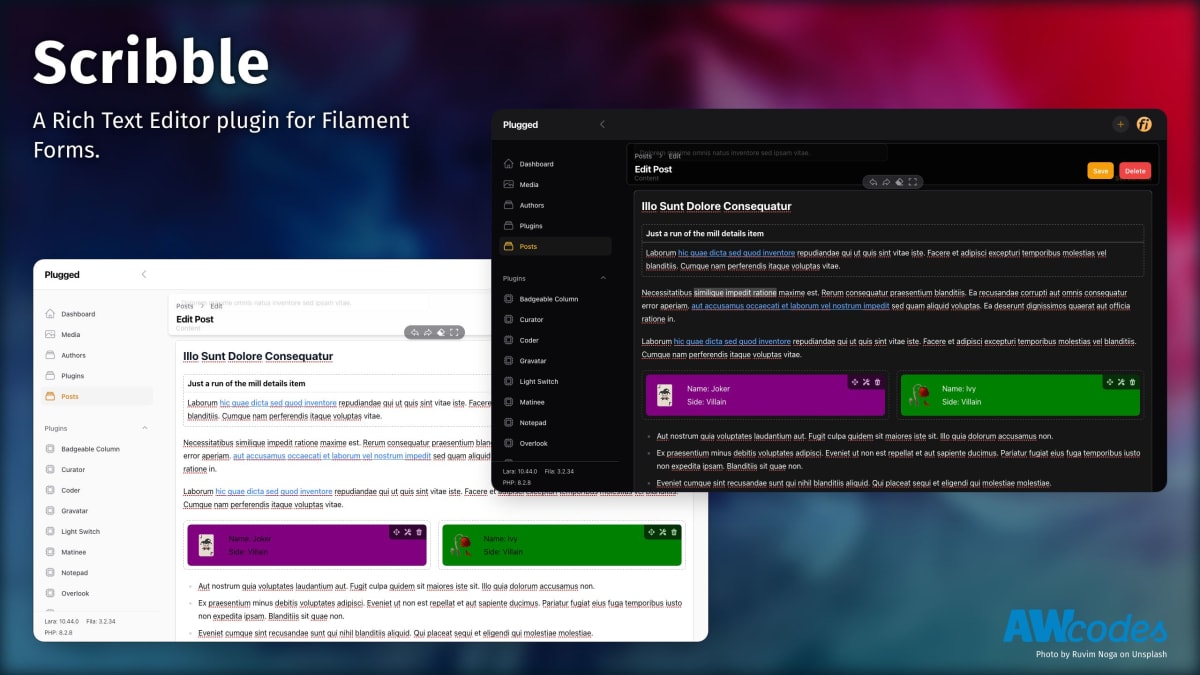
Task: Click the 'hic quae dicta sed quod inventore' link in dark details box
Action: pyautogui.click(x=736, y=253)
